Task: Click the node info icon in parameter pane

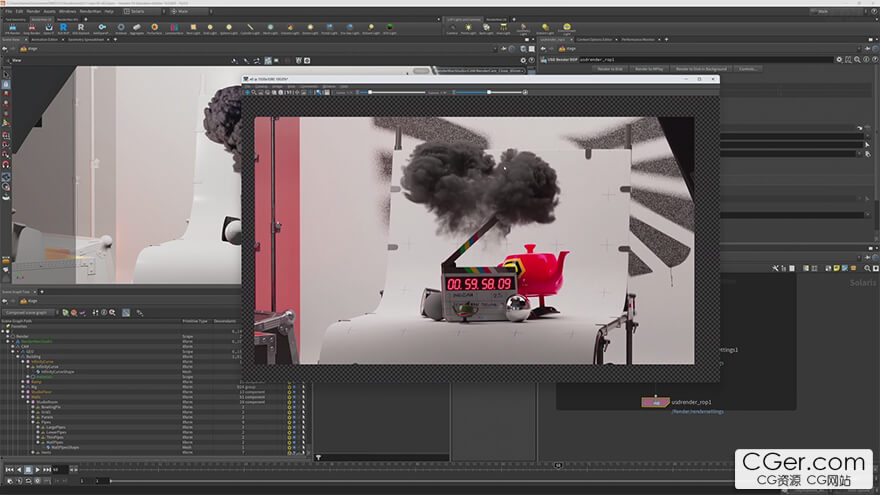Action: coord(866,59)
